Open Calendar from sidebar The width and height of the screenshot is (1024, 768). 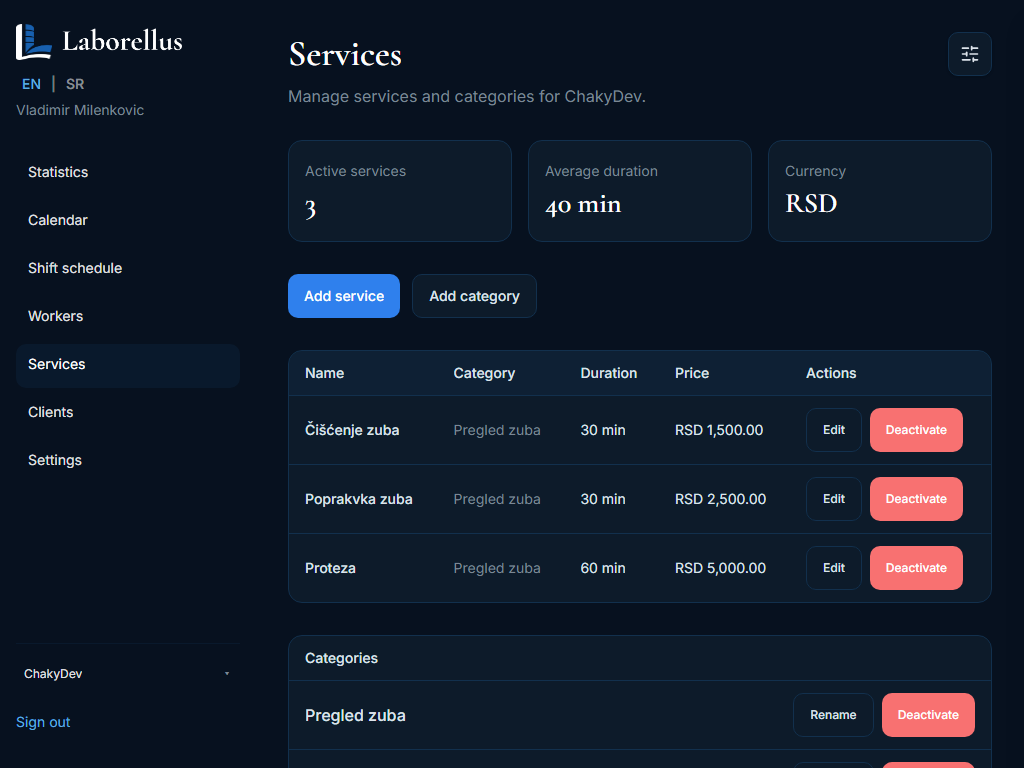[x=128, y=220]
